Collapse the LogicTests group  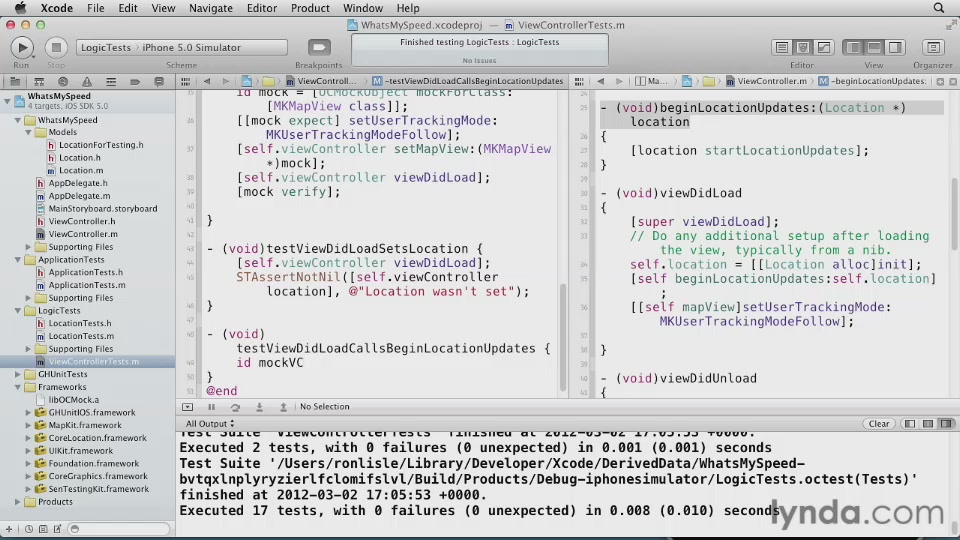click(18, 310)
